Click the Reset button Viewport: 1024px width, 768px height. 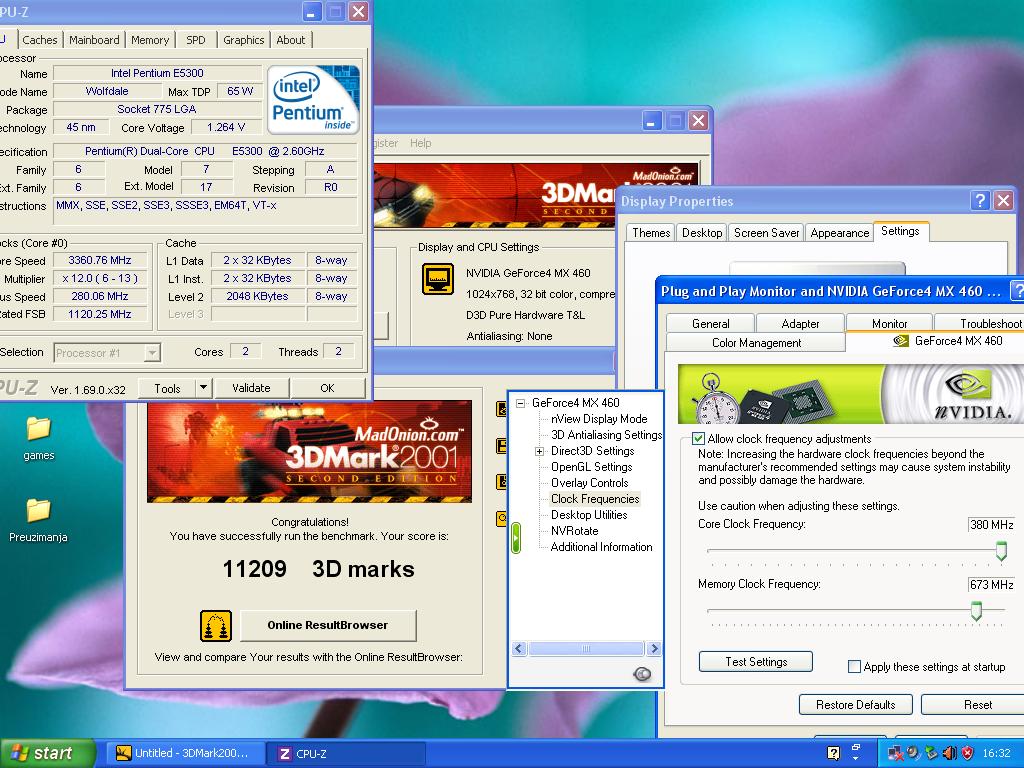pos(973,705)
